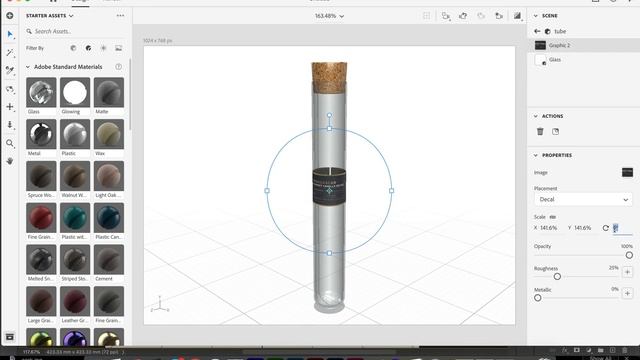Select the Hand tool

pos(10,161)
